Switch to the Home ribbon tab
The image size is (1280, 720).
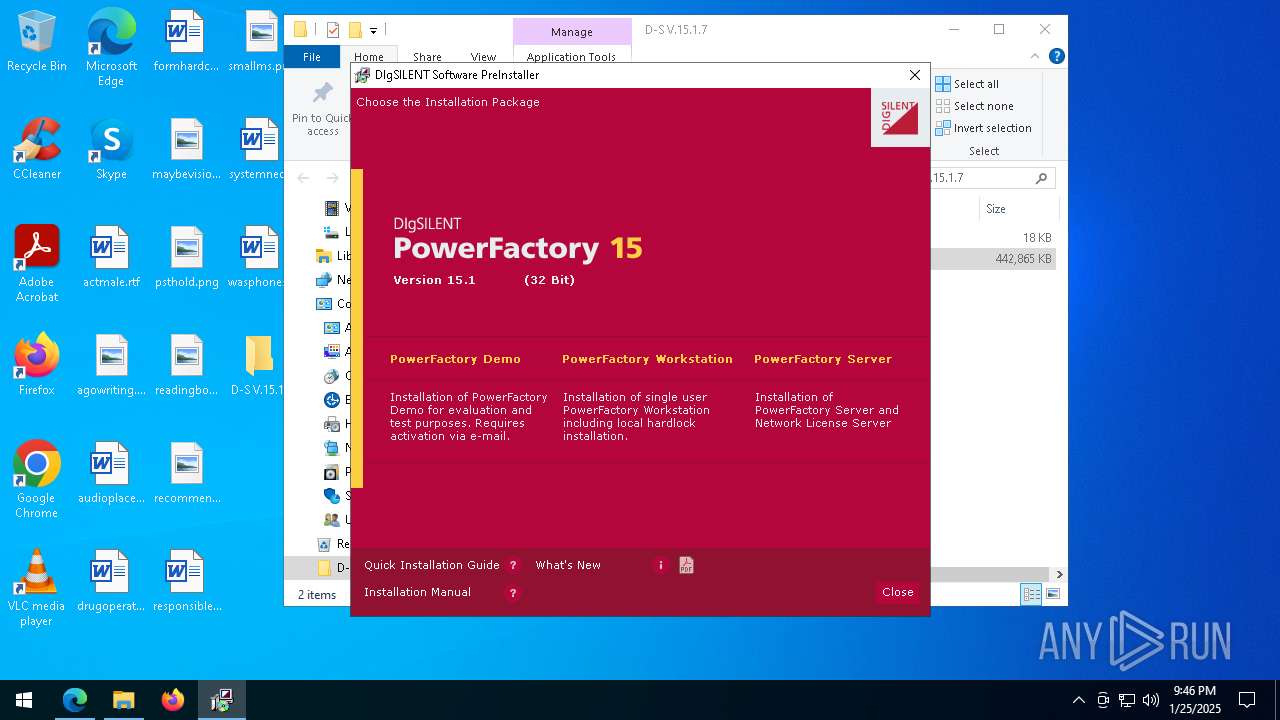[368, 57]
